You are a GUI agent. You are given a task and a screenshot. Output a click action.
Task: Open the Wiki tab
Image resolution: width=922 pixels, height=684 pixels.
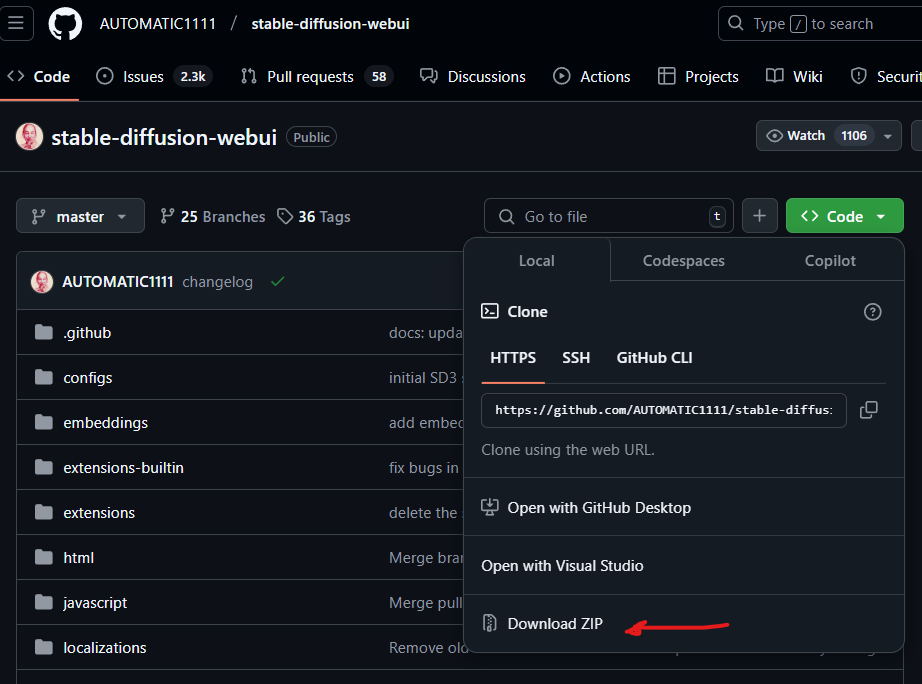pyautogui.click(x=794, y=76)
